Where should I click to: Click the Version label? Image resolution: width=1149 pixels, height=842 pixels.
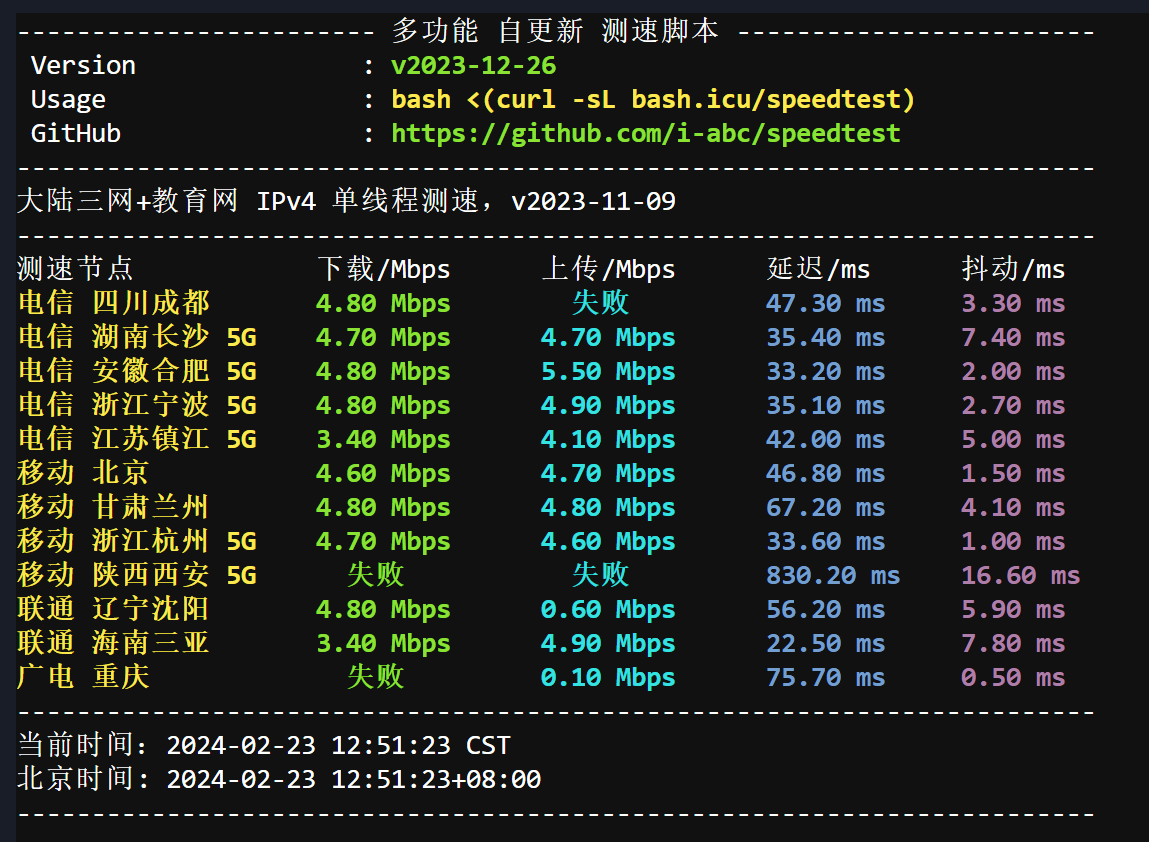pyautogui.click(x=83, y=65)
